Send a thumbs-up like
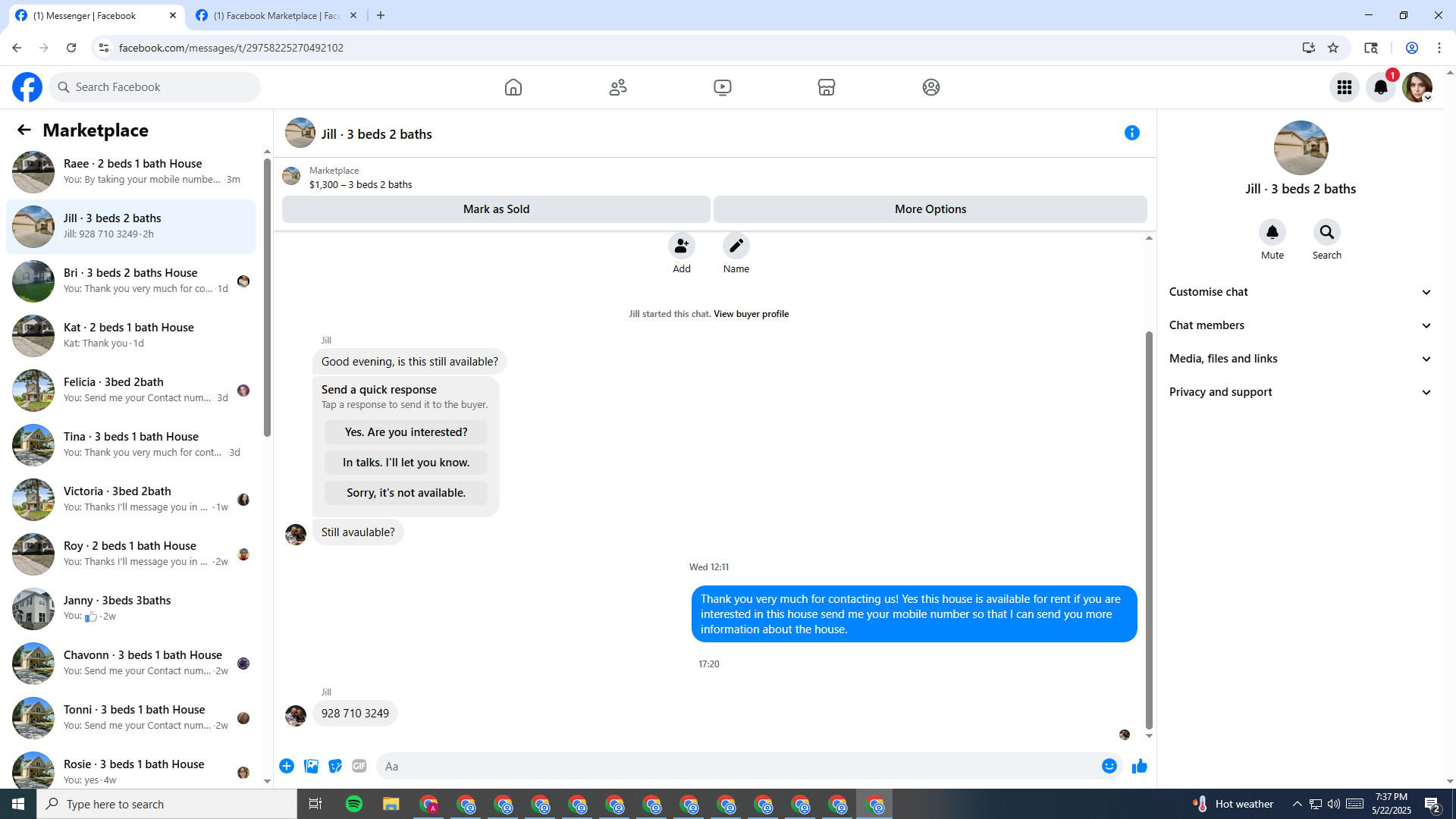 [1139, 766]
